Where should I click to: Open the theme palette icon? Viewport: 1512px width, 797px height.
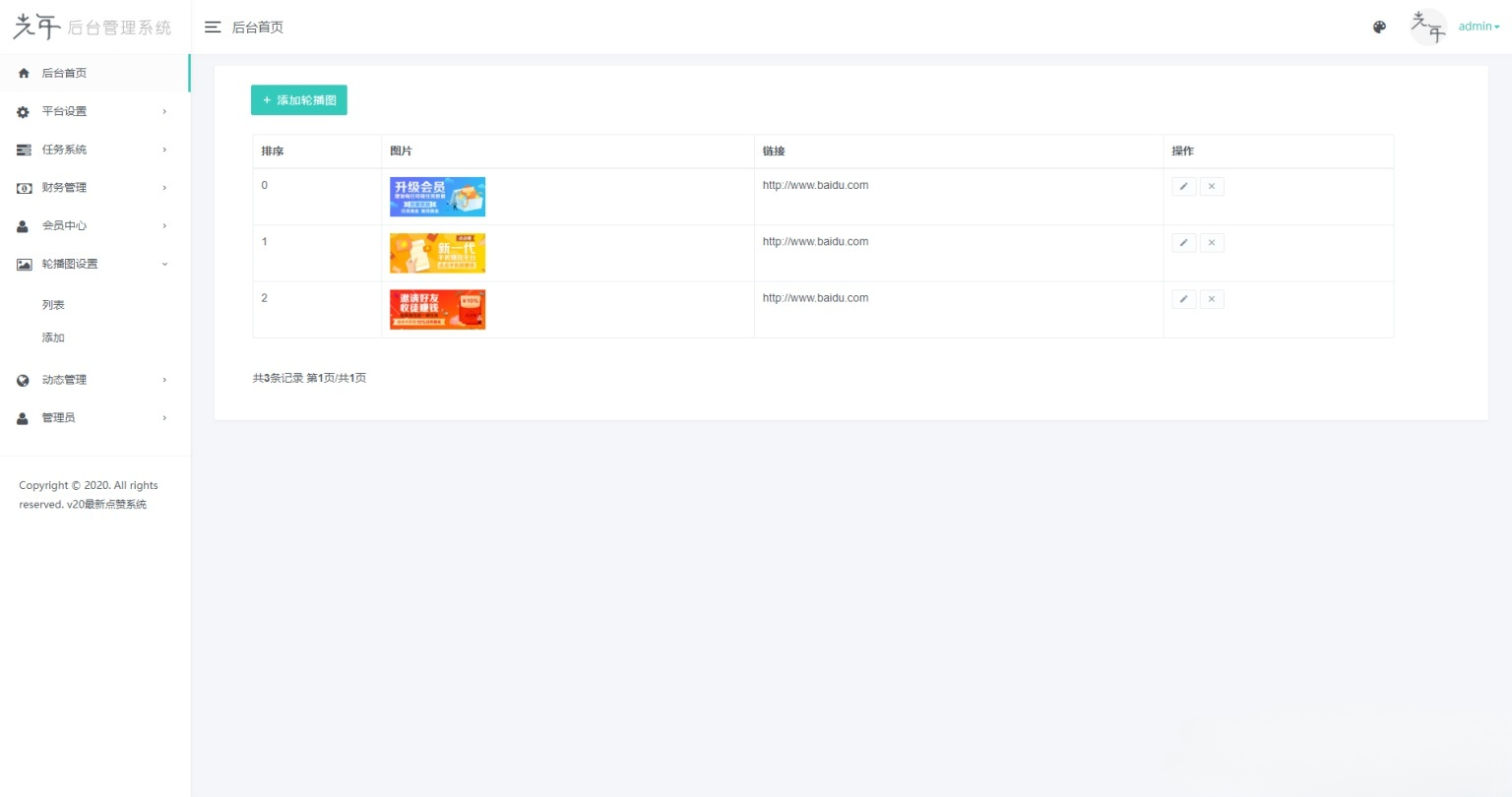click(1379, 28)
